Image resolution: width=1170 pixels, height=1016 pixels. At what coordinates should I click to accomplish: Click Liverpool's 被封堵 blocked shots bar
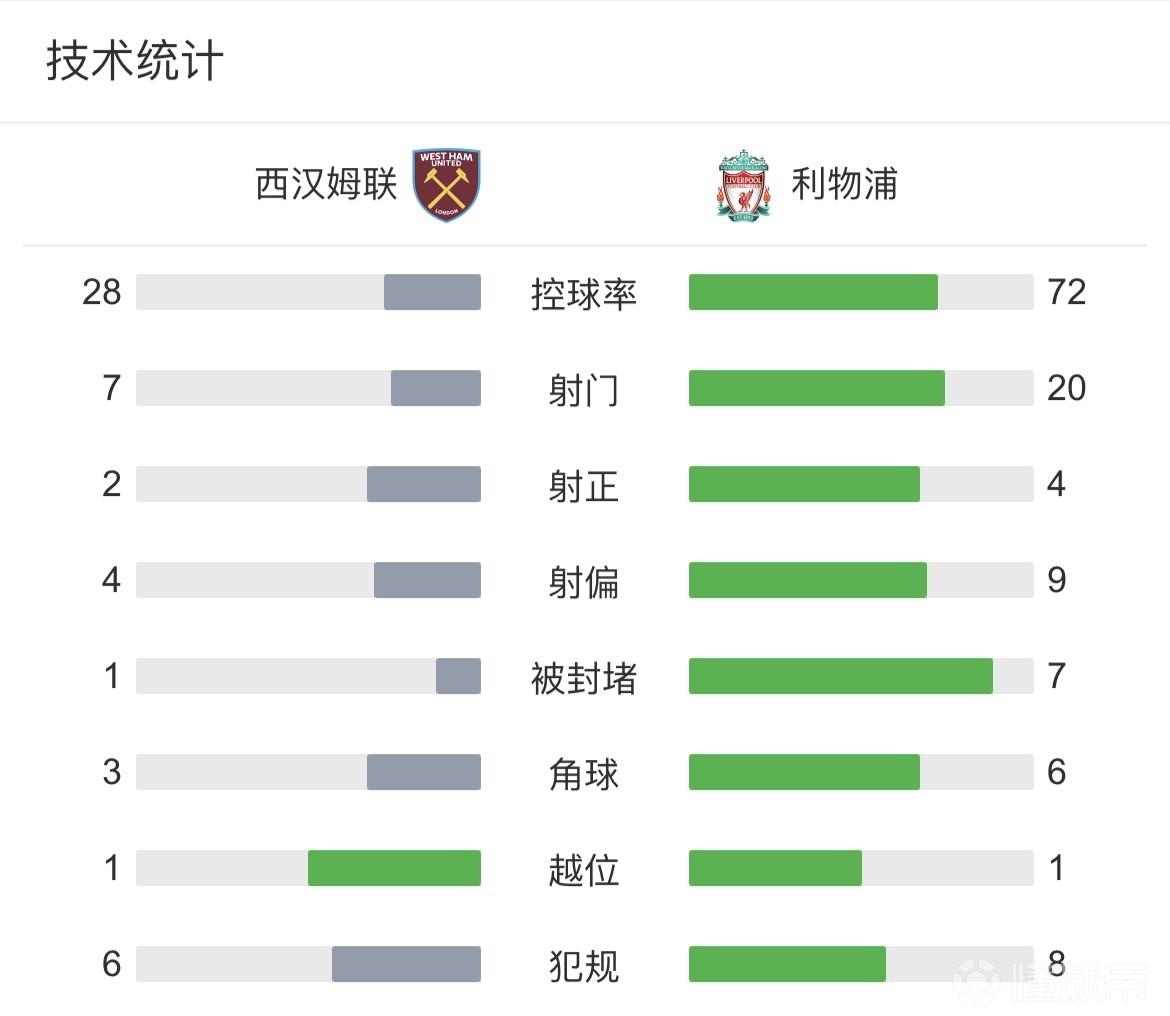[840, 676]
